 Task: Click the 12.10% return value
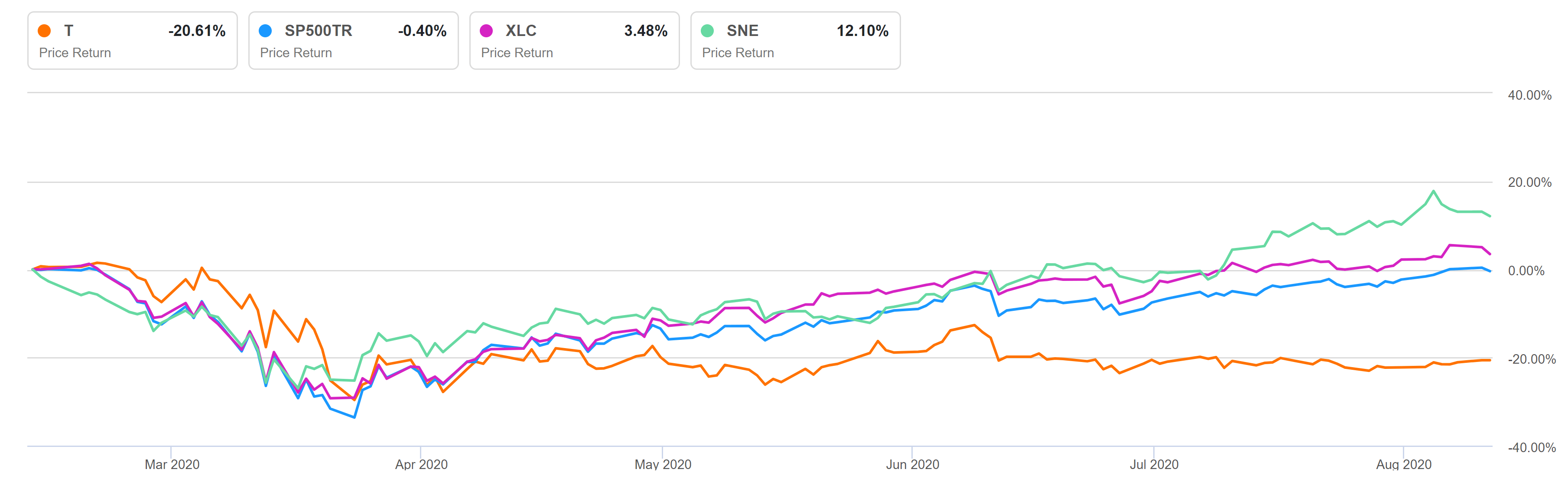(862, 30)
